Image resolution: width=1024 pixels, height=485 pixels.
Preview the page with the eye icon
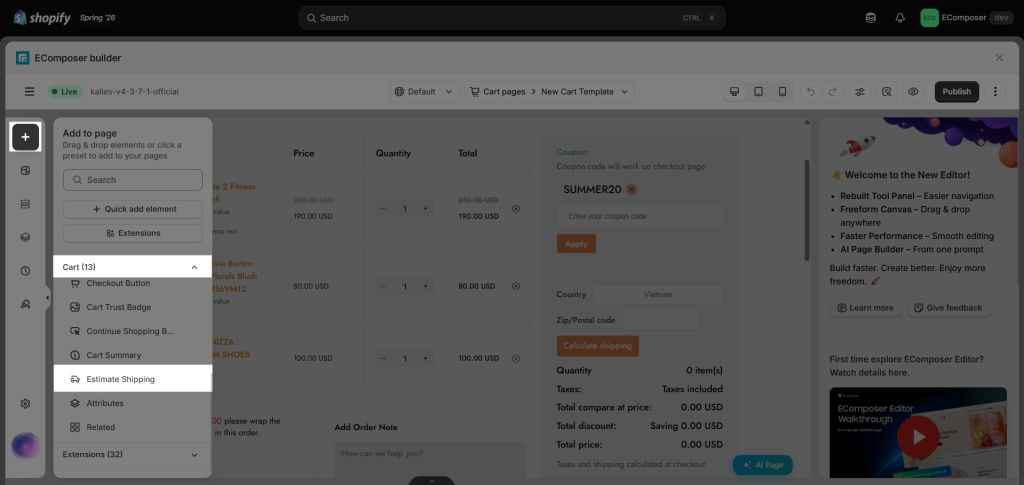point(913,91)
